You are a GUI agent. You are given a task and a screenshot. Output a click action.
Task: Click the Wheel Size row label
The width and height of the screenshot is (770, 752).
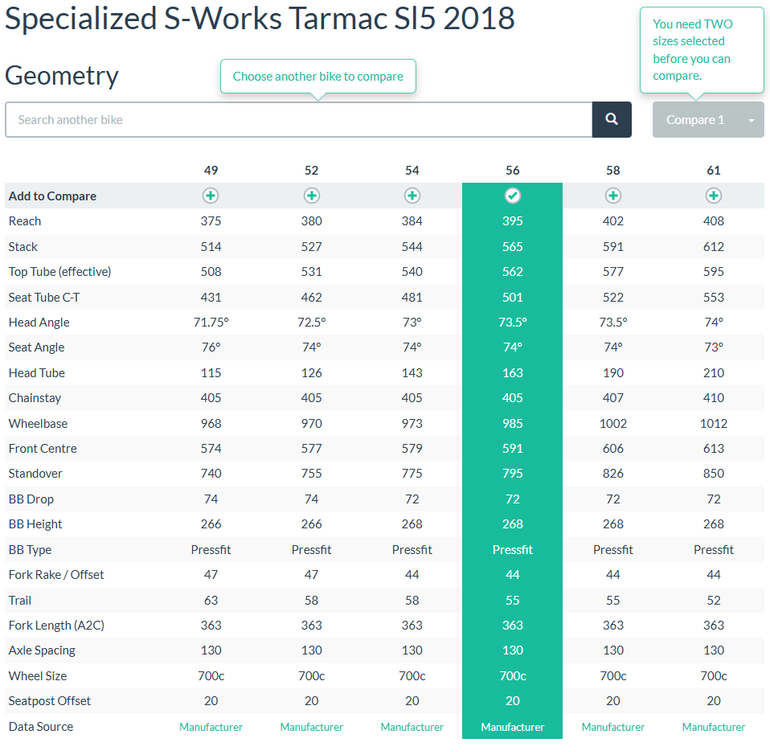point(37,676)
